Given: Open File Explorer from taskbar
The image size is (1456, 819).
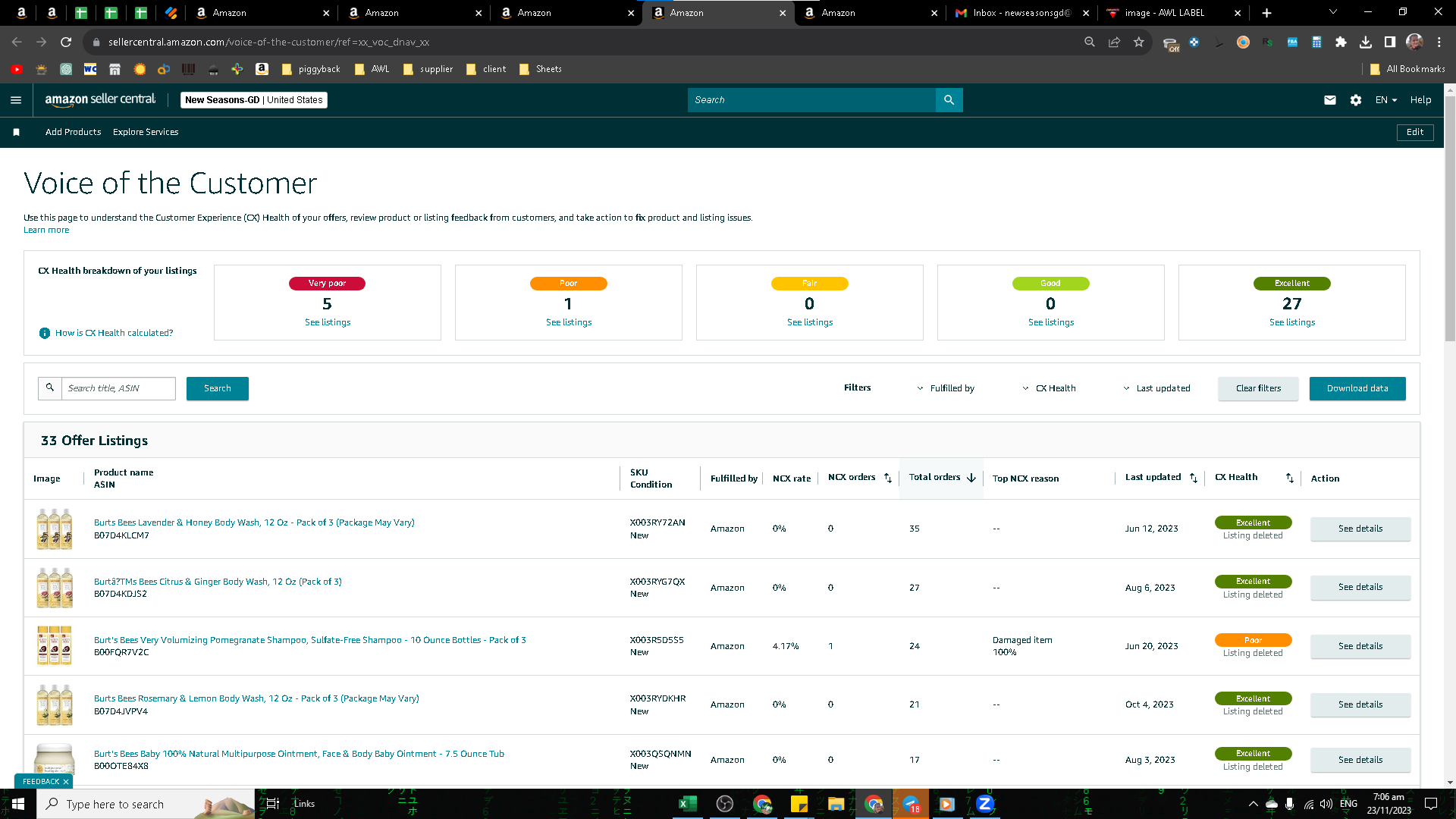Looking at the screenshot, I should click(x=836, y=804).
